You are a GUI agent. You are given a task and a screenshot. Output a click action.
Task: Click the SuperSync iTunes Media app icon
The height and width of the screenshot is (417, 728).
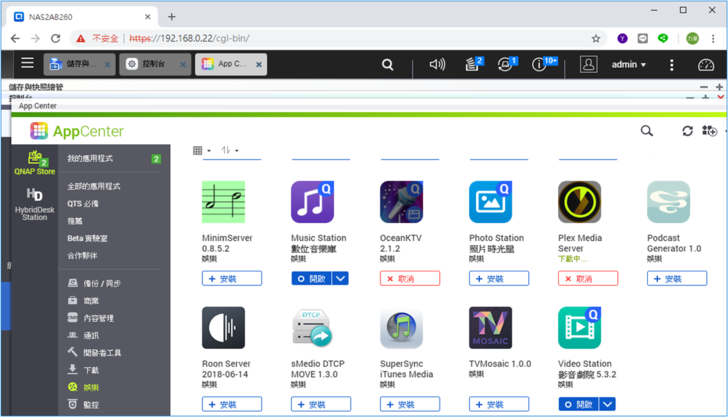[402, 327]
